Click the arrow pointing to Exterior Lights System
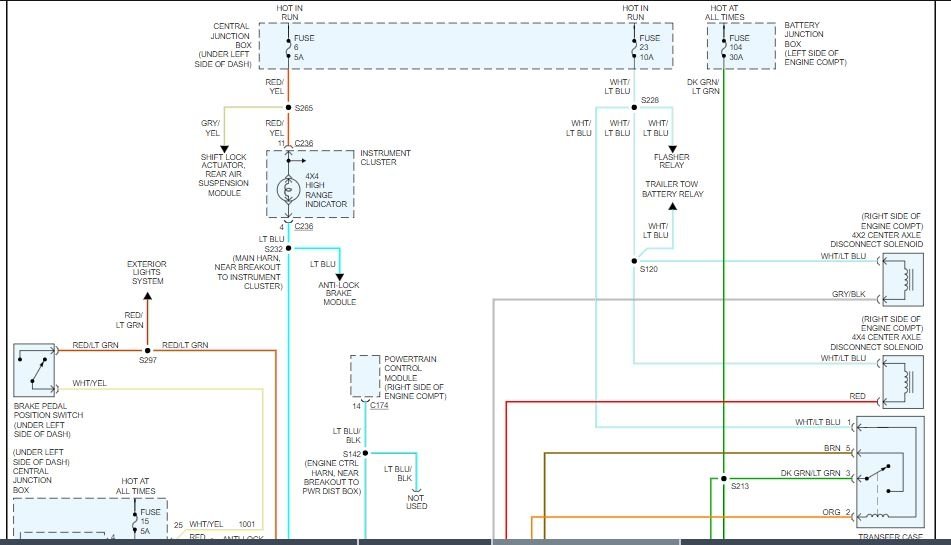The width and height of the screenshot is (951, 545). [x=147, y=296]
